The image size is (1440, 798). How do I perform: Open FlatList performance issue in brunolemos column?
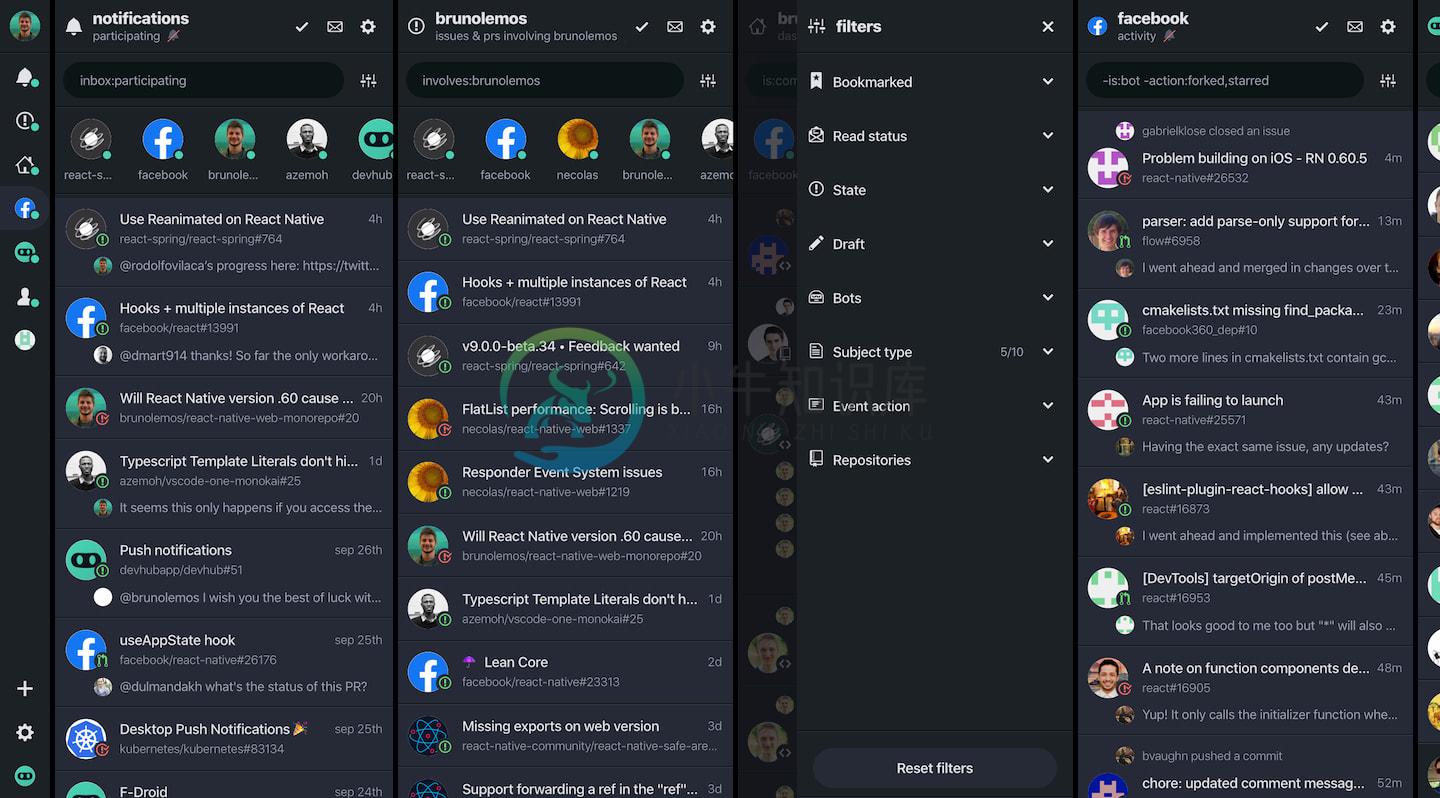tap(566, 419)
